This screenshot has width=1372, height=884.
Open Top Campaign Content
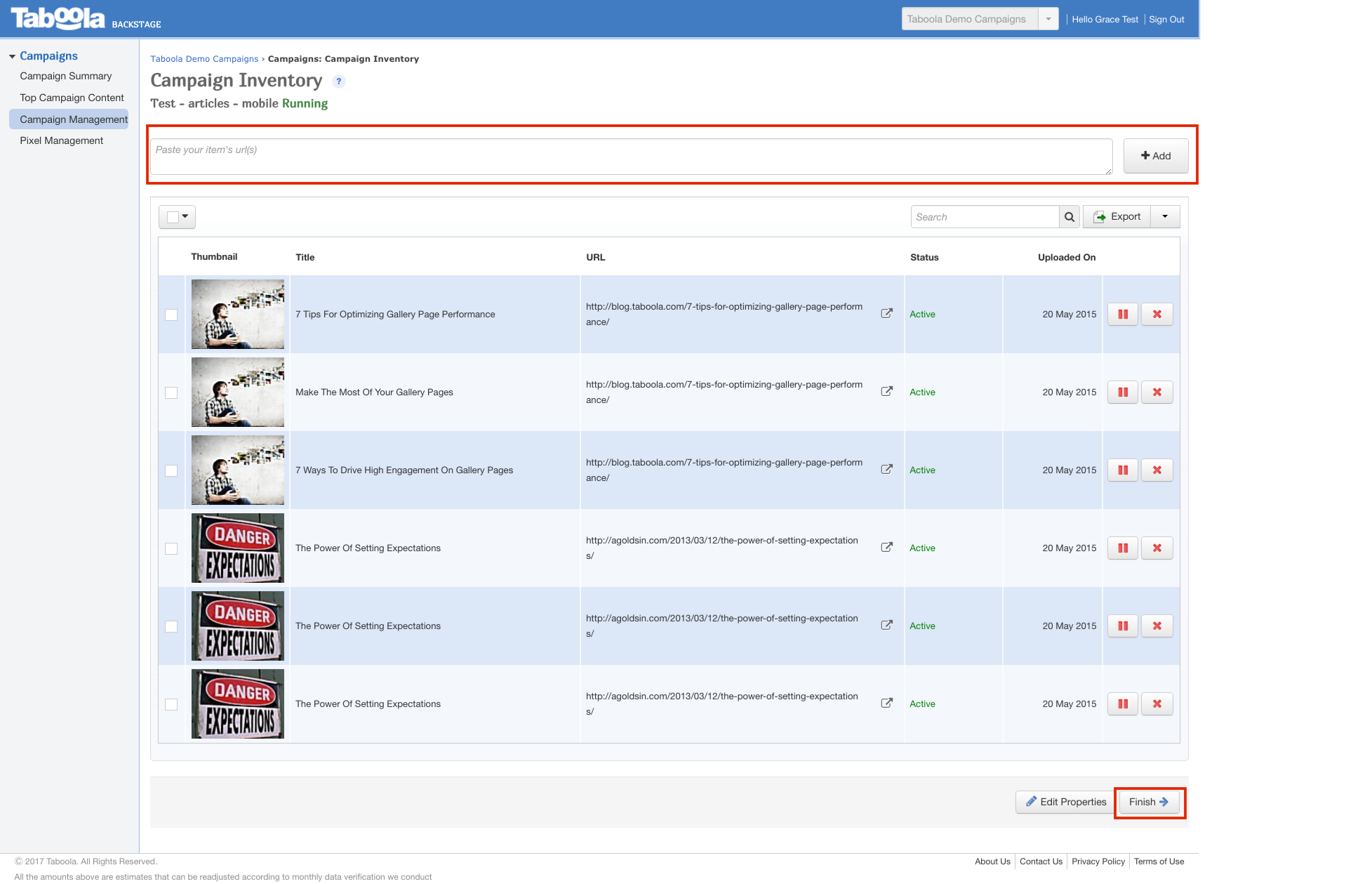click(x=72, y=98)
